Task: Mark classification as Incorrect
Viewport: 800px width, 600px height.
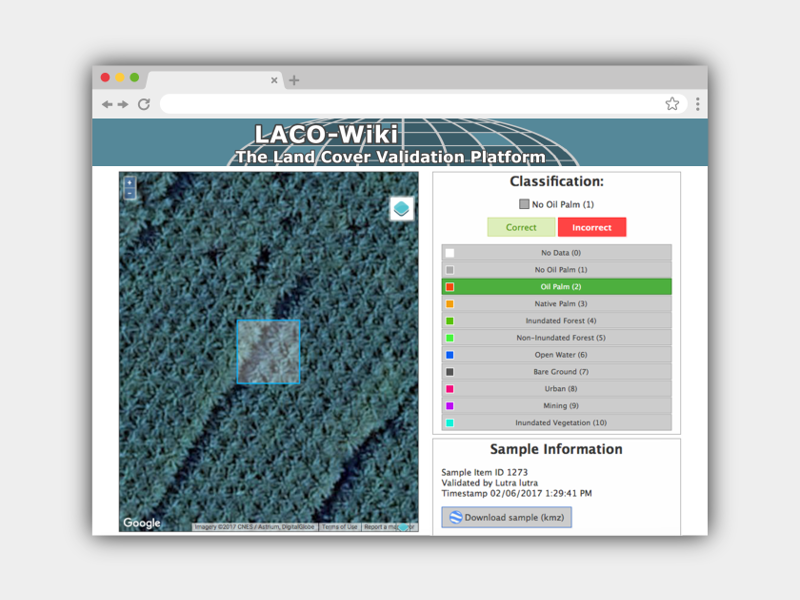Action: coord(592,228)
